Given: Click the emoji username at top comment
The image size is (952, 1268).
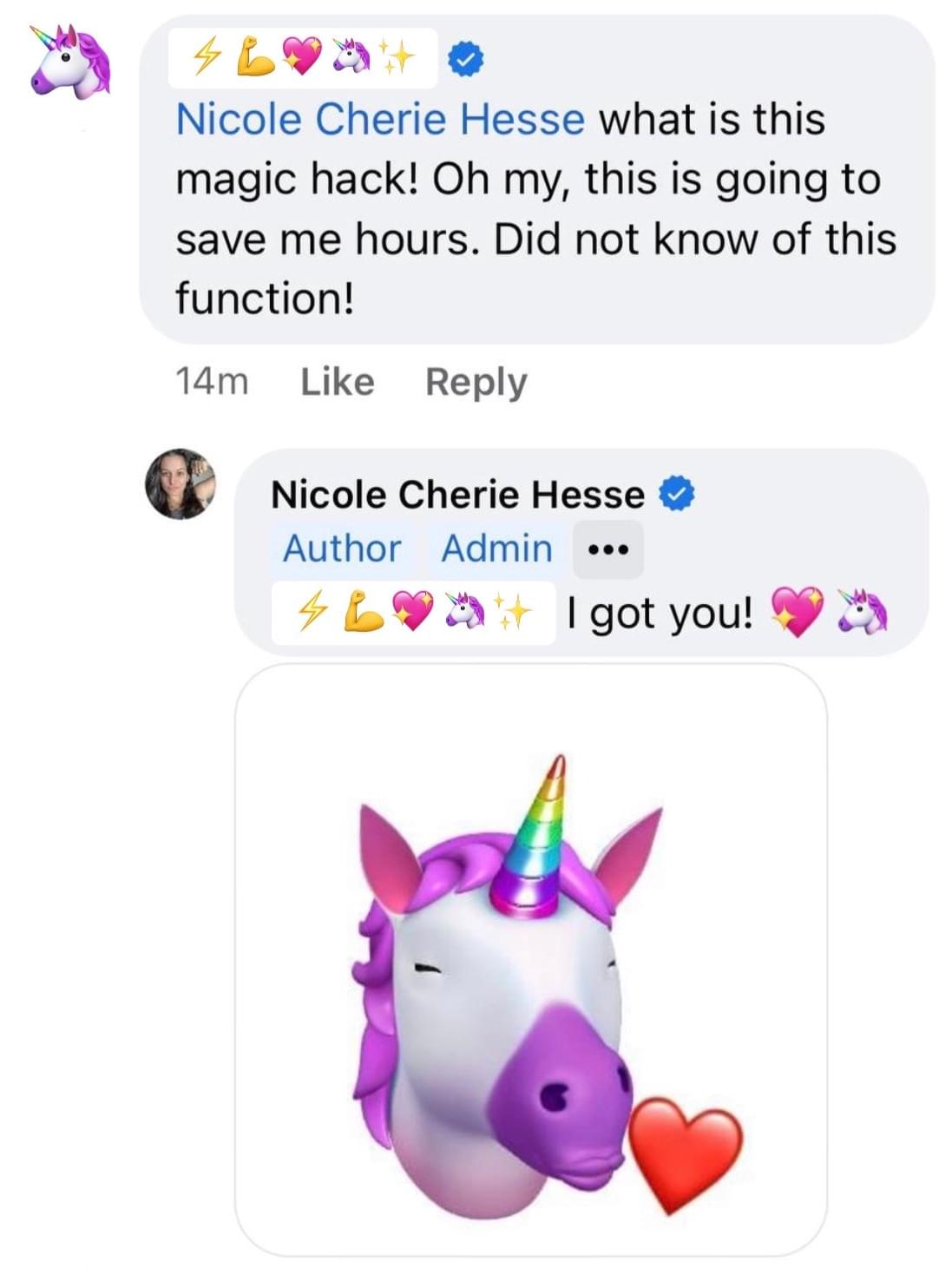Looking at the screenshot, I should tap(303, 58).
